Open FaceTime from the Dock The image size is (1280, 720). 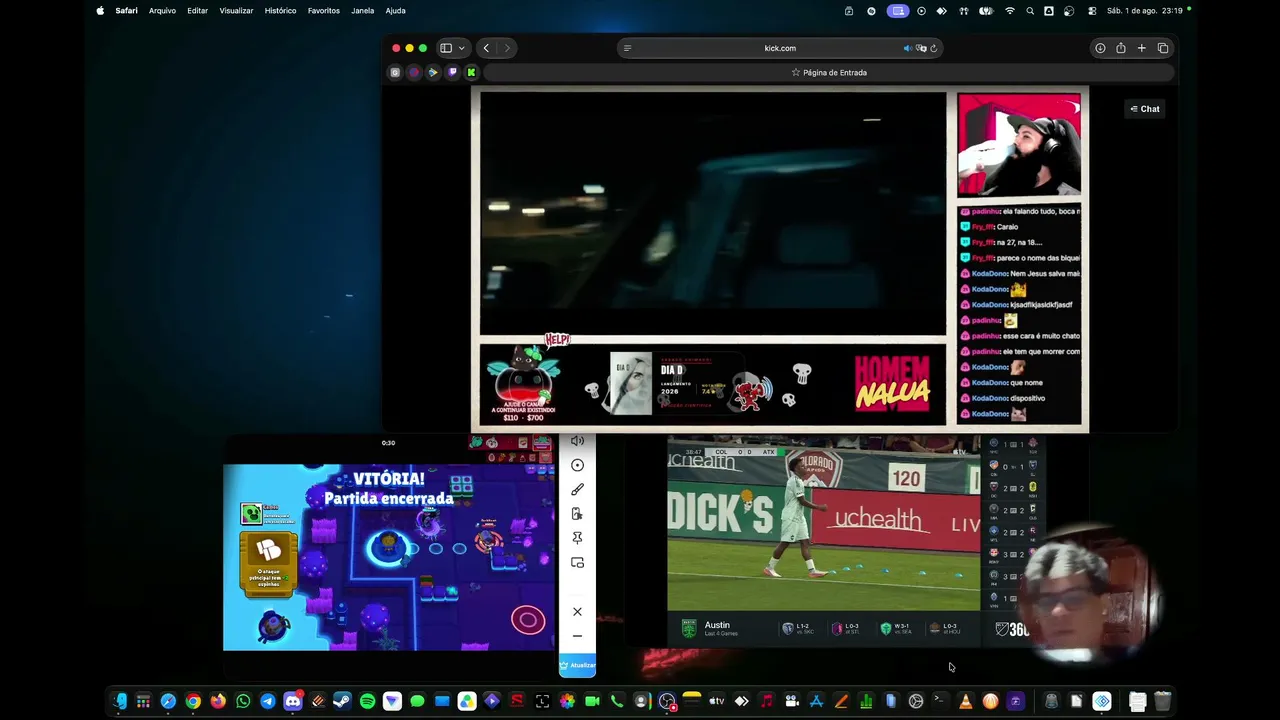click(x=592, y=701)
